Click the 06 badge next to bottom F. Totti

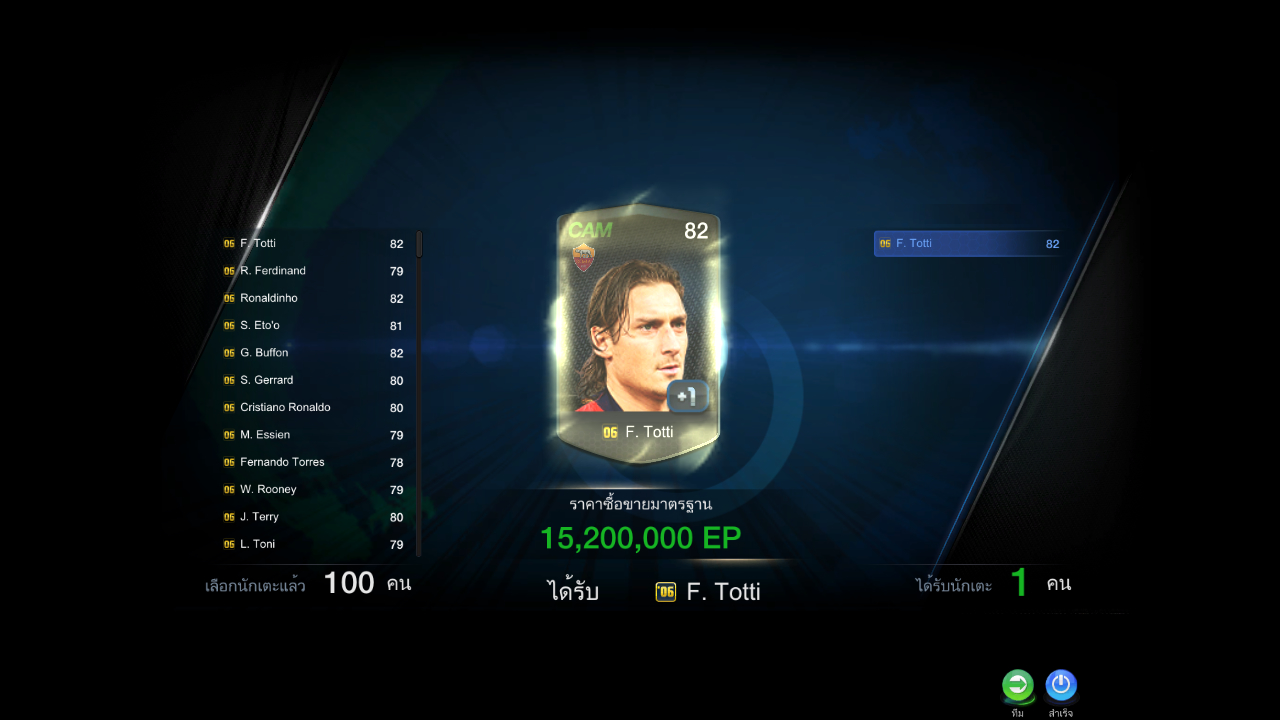(666, 592)
